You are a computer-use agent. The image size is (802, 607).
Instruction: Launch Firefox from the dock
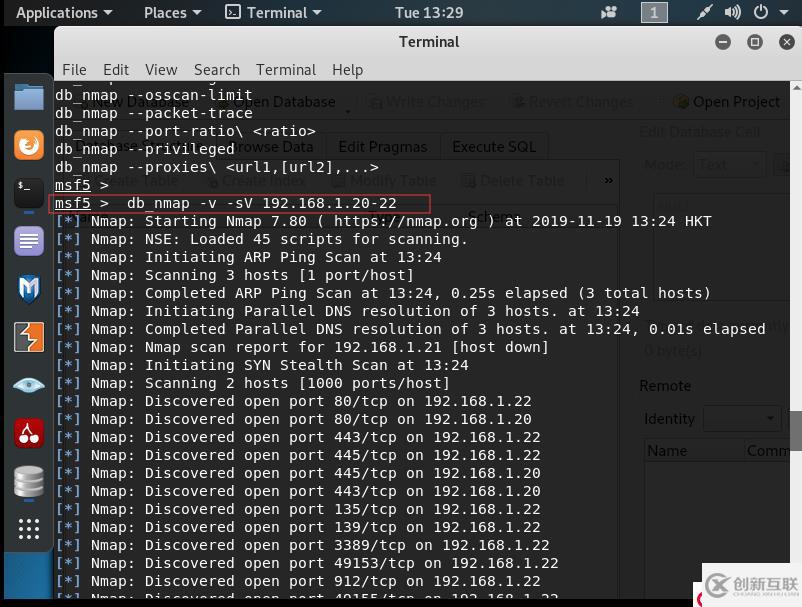tap(29, 145)
